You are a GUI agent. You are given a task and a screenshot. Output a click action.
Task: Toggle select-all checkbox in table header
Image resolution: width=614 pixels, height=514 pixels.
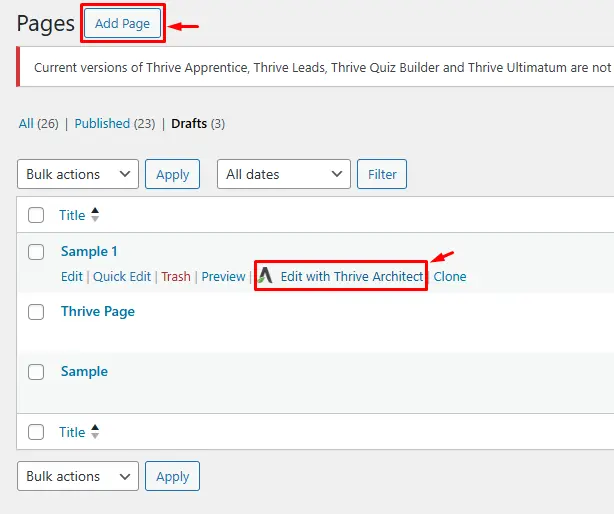[x=36, y=215]
